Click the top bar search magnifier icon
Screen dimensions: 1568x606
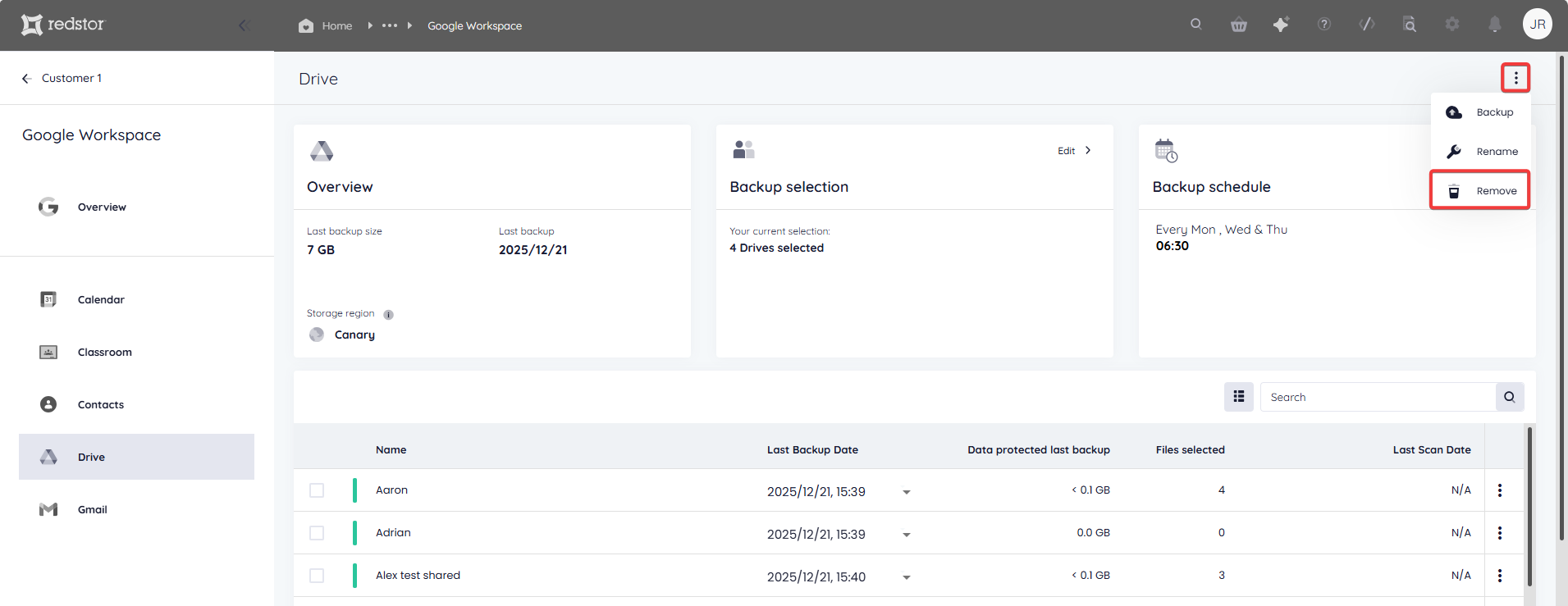click(x=1196, y=24)
